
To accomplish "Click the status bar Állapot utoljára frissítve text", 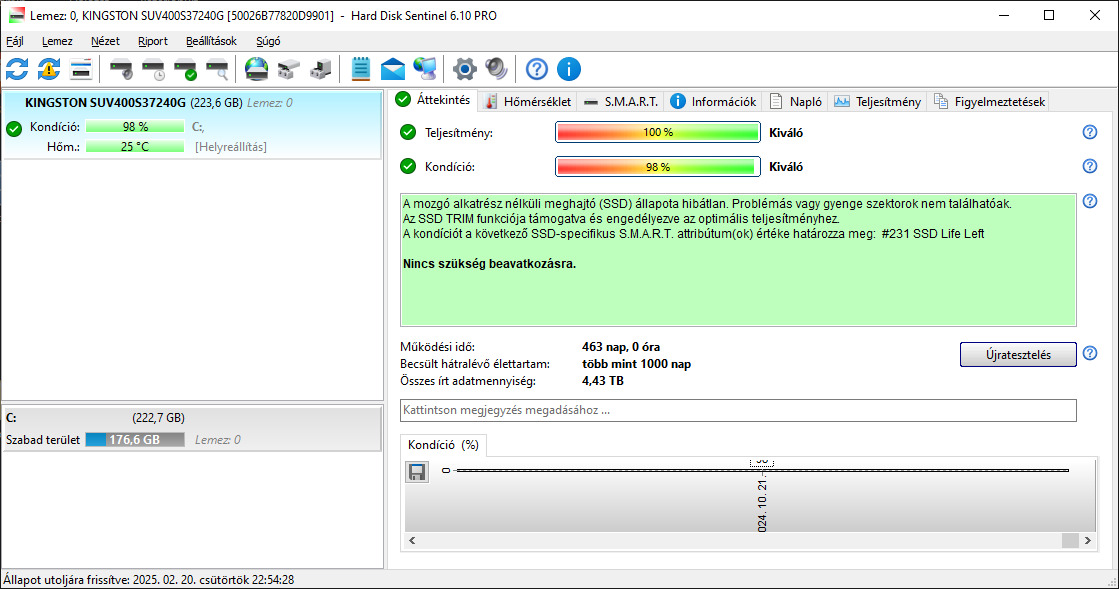I will coord(148,580).
